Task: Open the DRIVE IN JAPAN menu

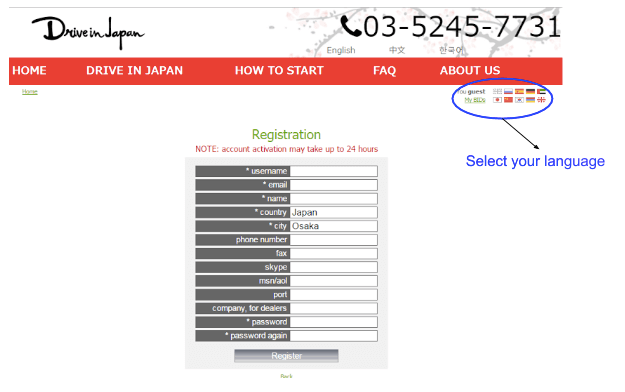Action: point(134,71)
